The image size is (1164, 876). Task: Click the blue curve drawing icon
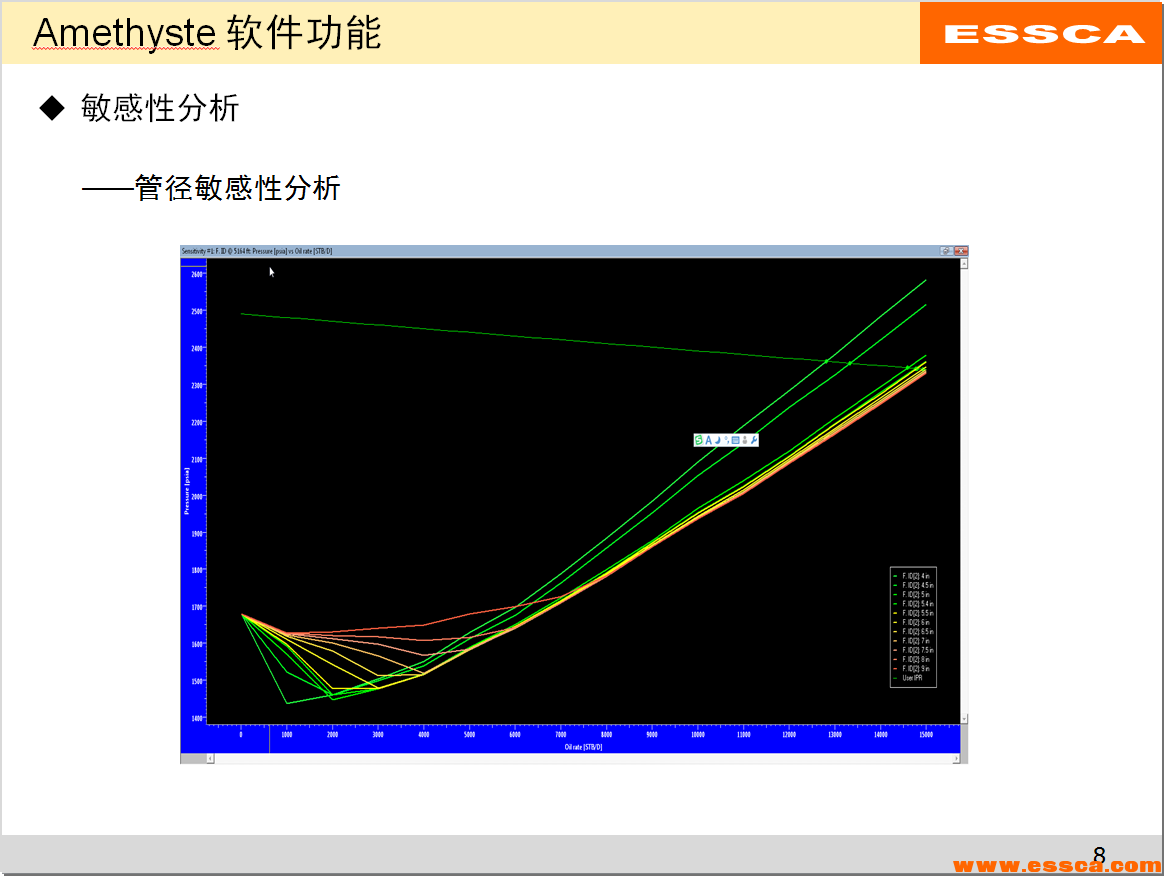pyautogui.click(x=717, y=440)
